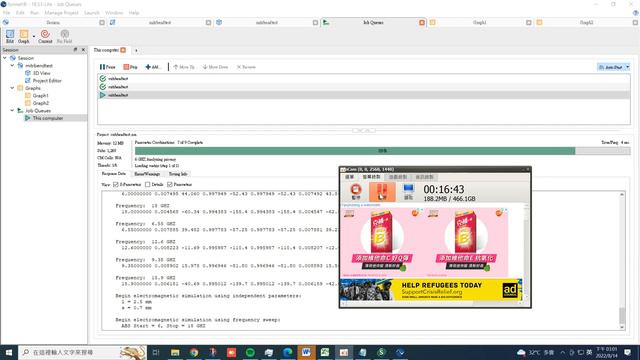Select the currently running job row
640x360 pixels.
(x=364, y=95)
